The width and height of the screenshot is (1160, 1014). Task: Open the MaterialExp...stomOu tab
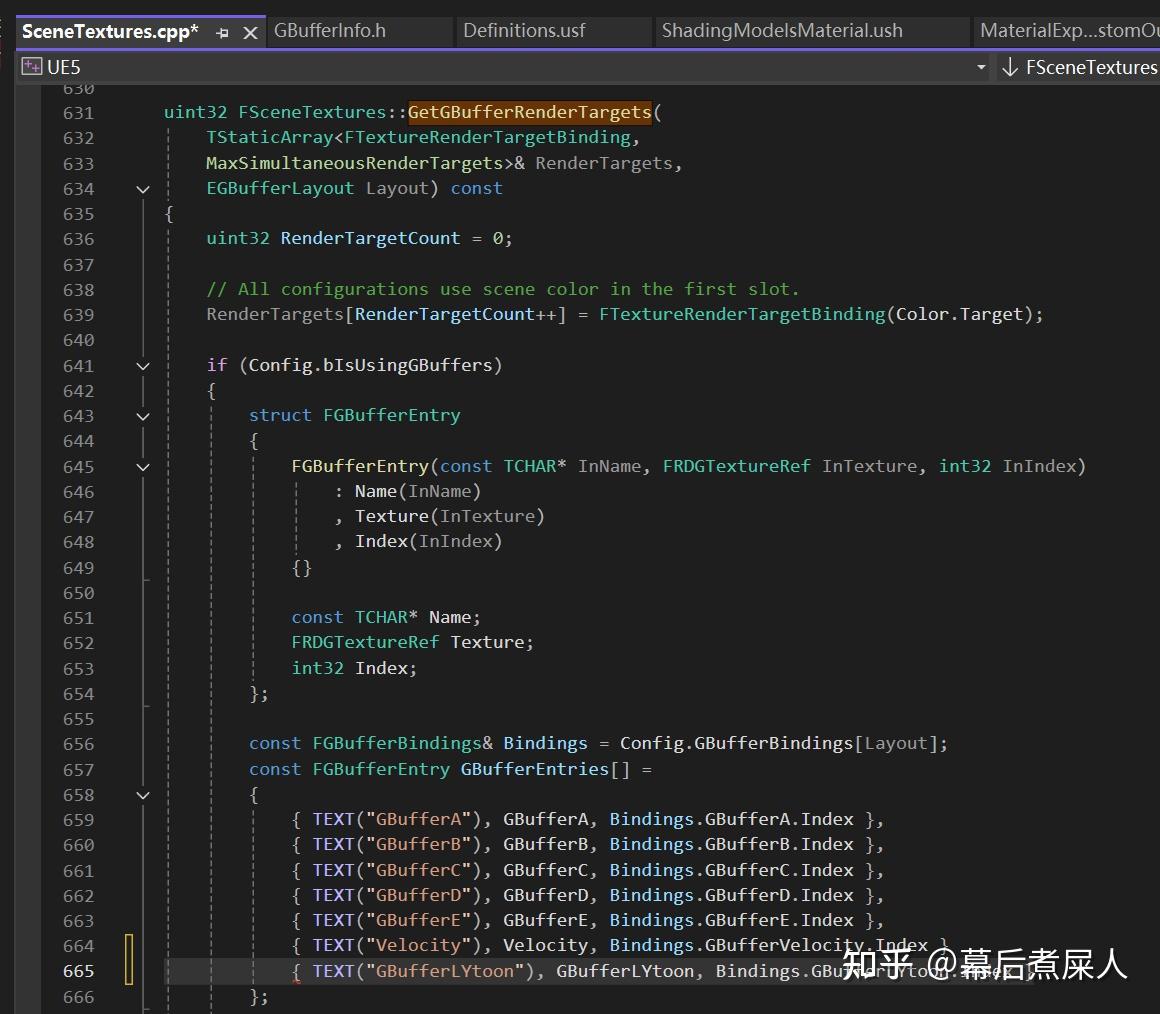1068,31
